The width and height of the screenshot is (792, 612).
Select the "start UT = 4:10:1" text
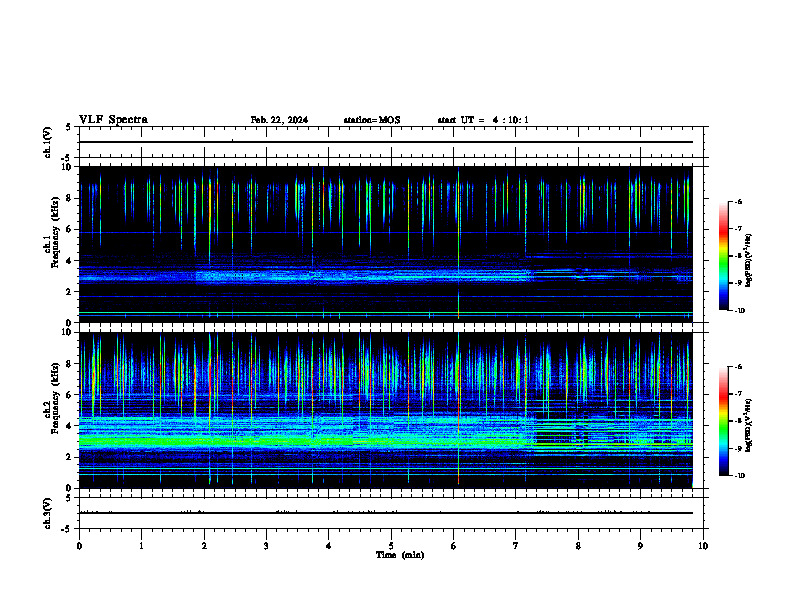483,120
